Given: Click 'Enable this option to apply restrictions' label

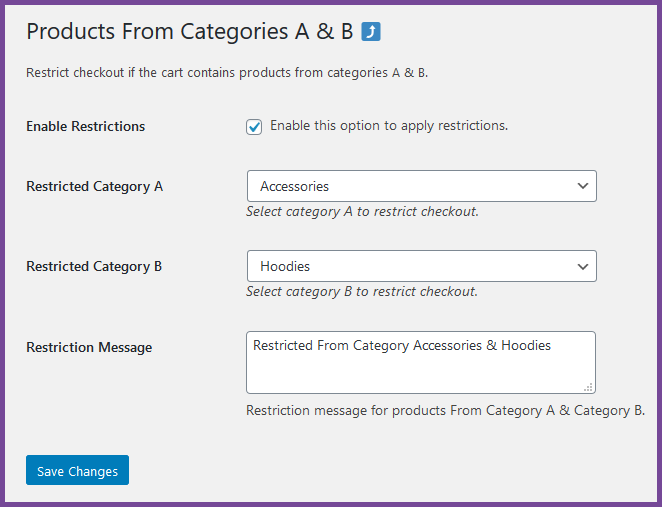Looking at the screenshot, I should pyautogui.click(x=389, y=126).
